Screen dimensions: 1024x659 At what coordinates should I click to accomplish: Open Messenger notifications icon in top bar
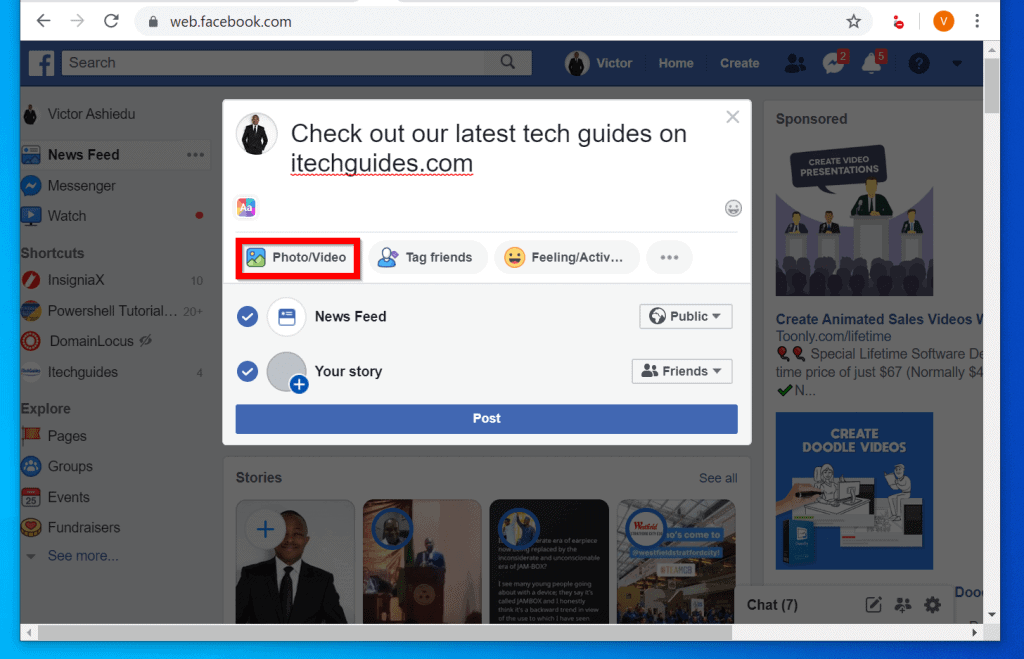point(833,63)
